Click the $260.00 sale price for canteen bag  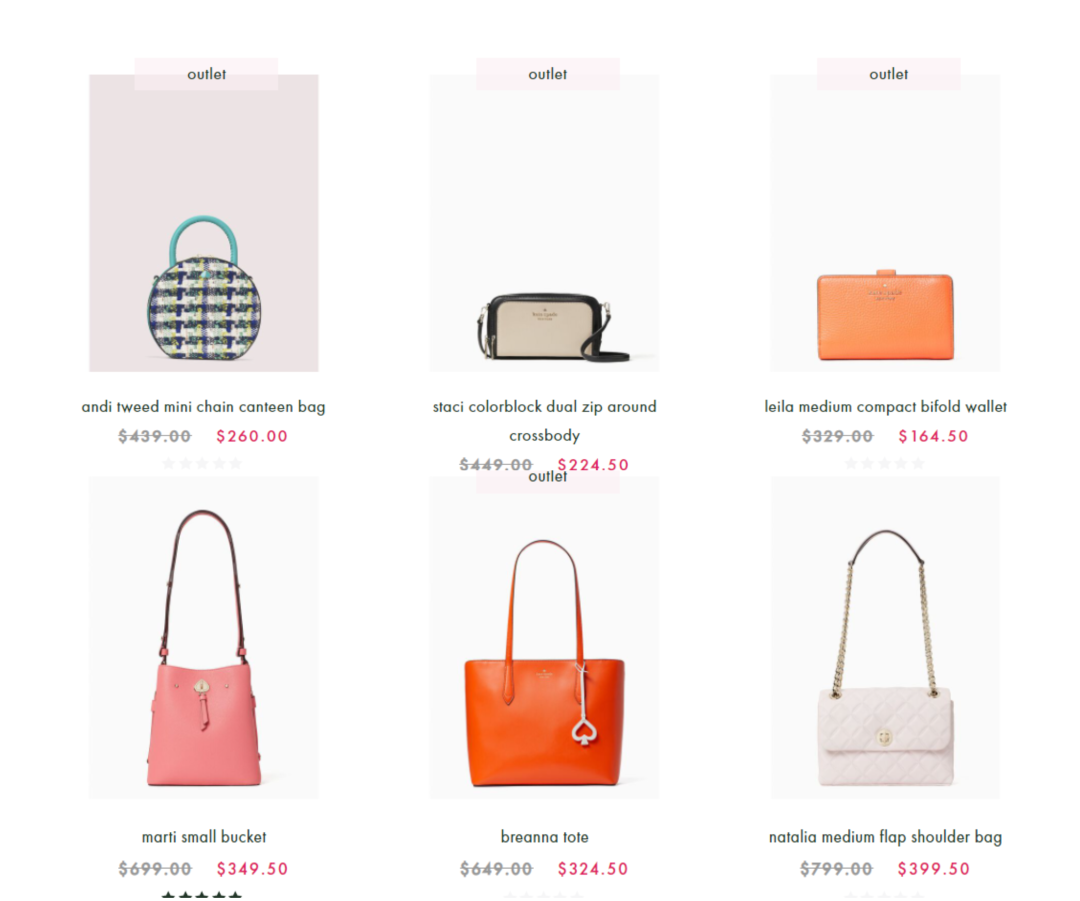(x=252, y=436)
